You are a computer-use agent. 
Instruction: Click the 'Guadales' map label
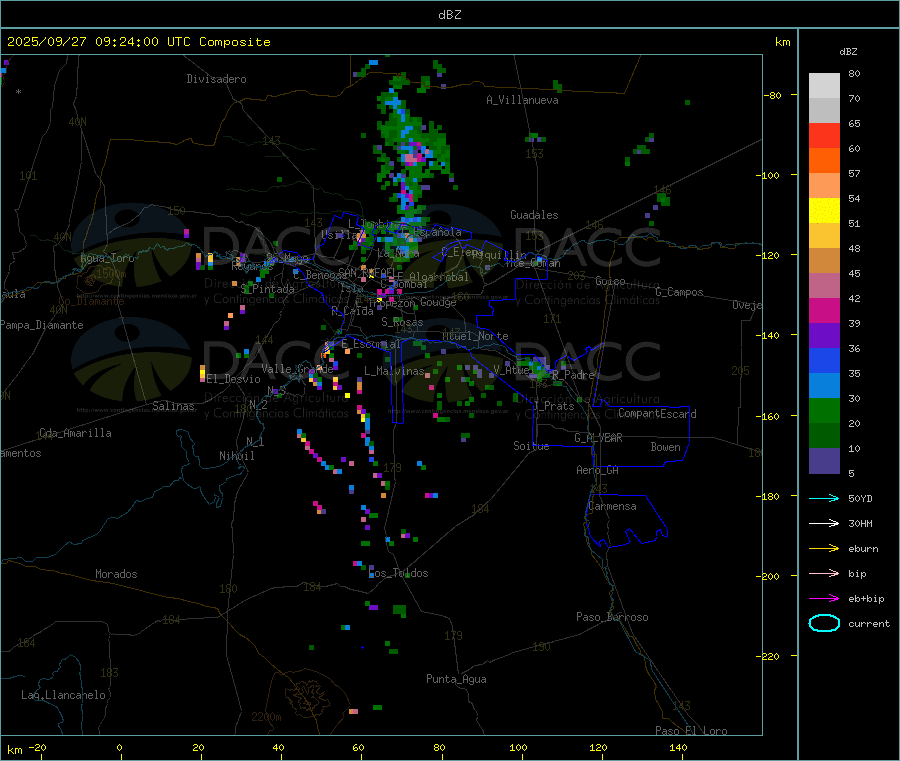tap(534, 215)
